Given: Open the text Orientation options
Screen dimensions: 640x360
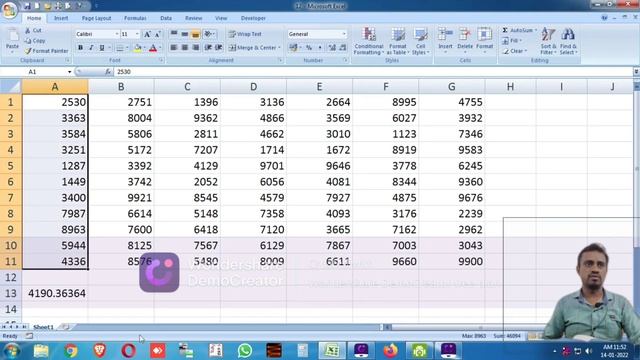Looking at the screenshot, I should [209, 34].
